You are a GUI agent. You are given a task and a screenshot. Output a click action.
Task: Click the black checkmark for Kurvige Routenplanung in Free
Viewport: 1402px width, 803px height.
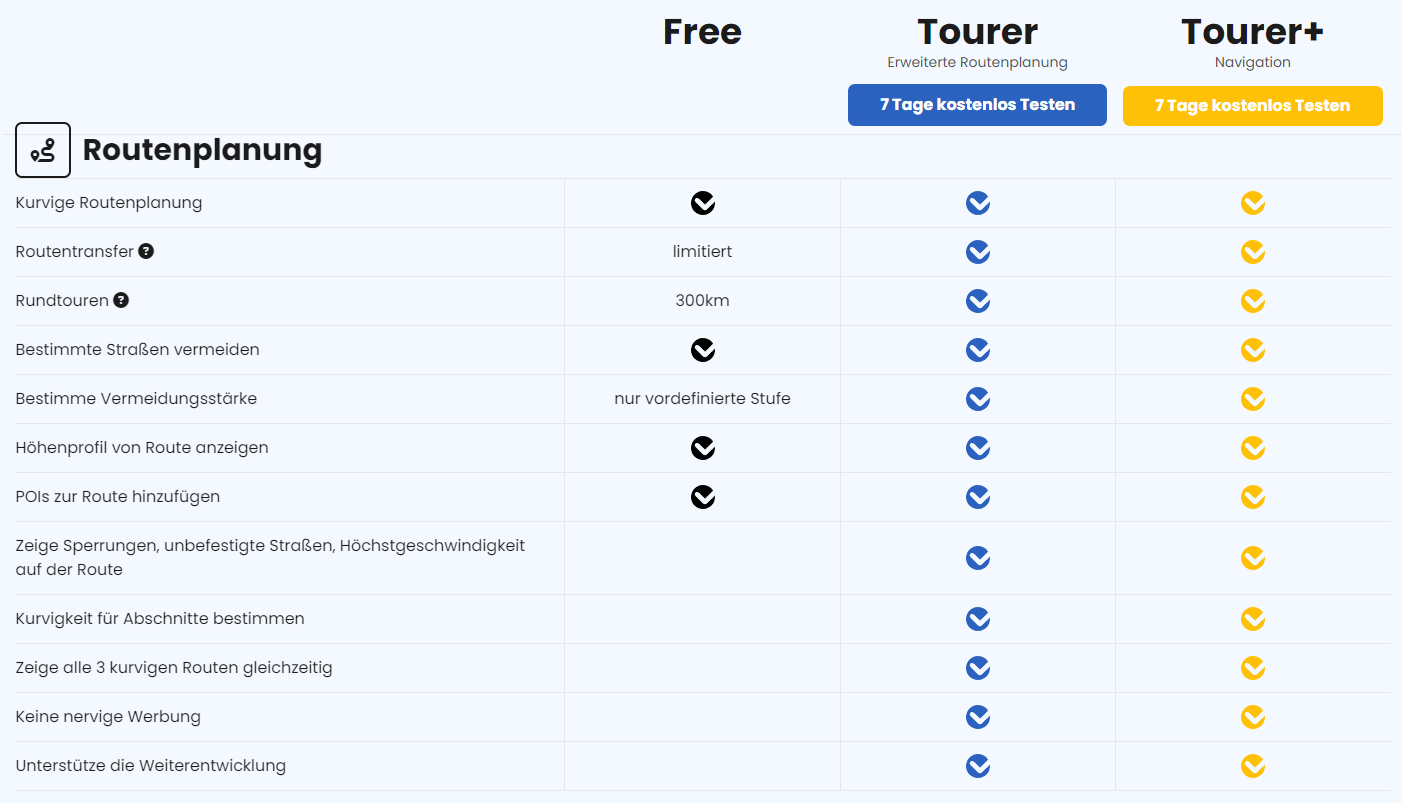tap(703, 203)
